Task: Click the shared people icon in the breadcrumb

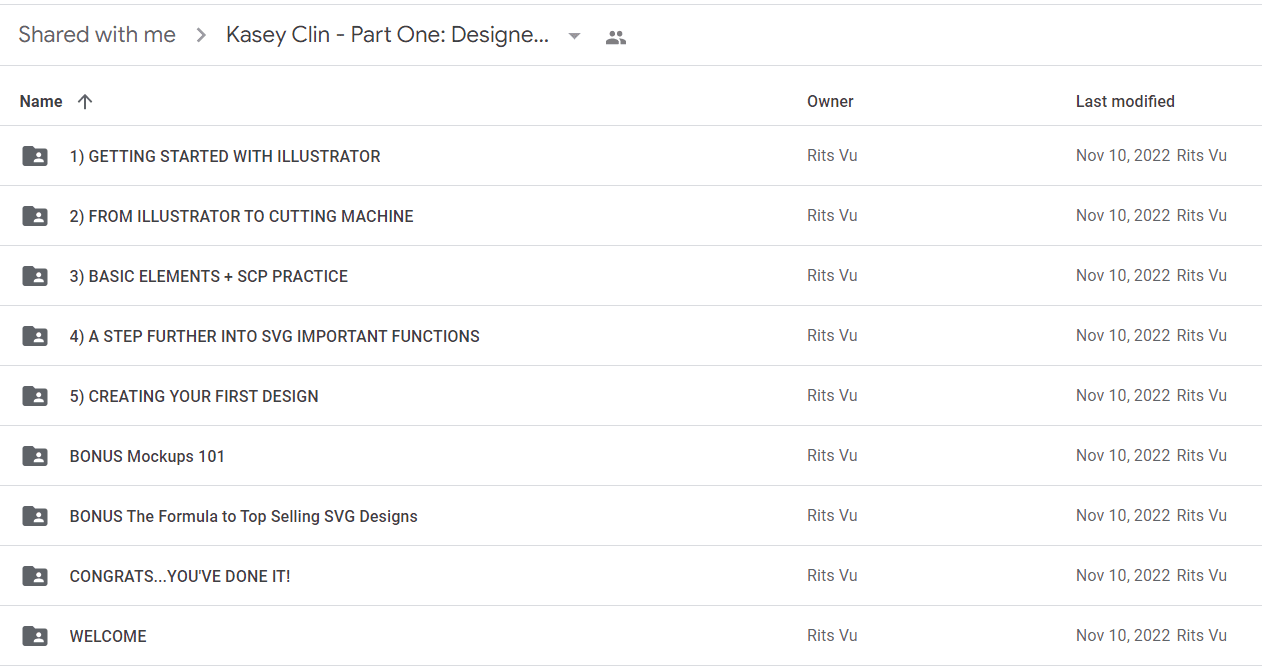Action: point(616,37)
